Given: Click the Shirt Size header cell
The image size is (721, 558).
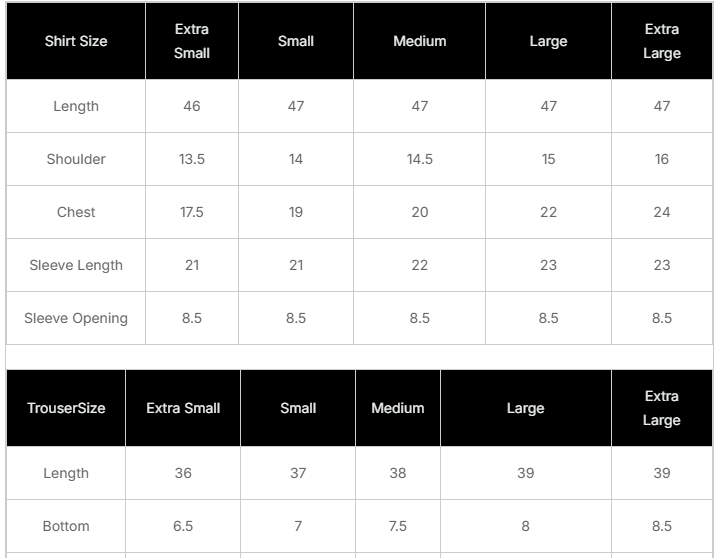Looking at the screenshot, I should [76, 41].
